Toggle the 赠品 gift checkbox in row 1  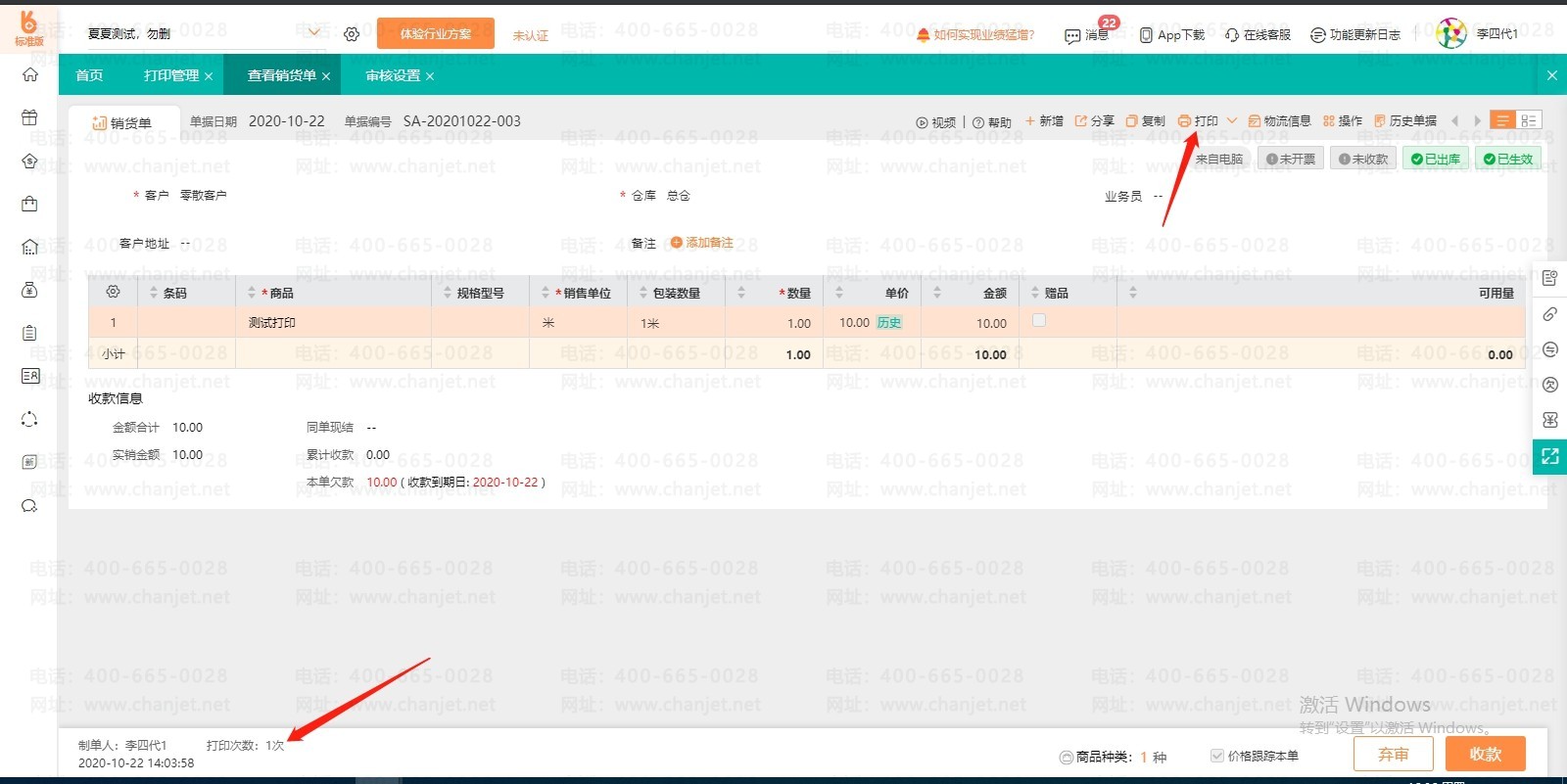coord(1039,320)
